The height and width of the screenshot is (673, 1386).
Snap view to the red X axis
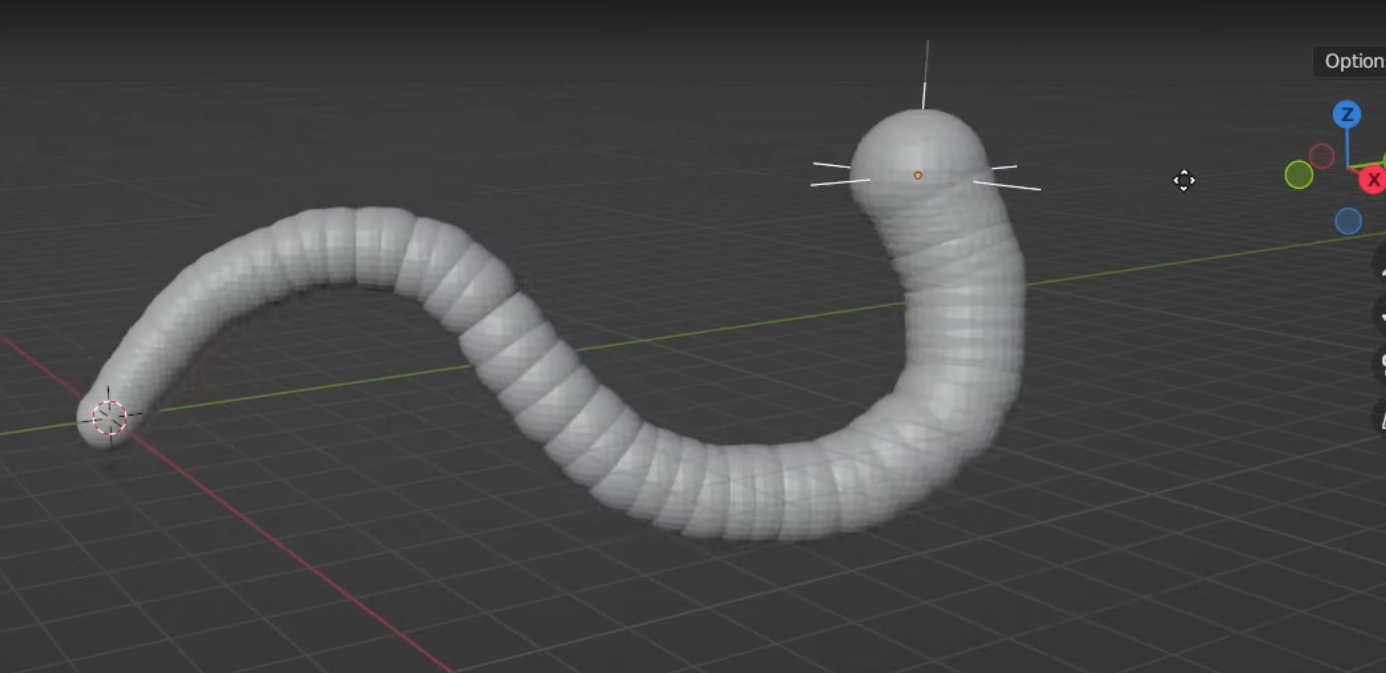point(1373,180)
